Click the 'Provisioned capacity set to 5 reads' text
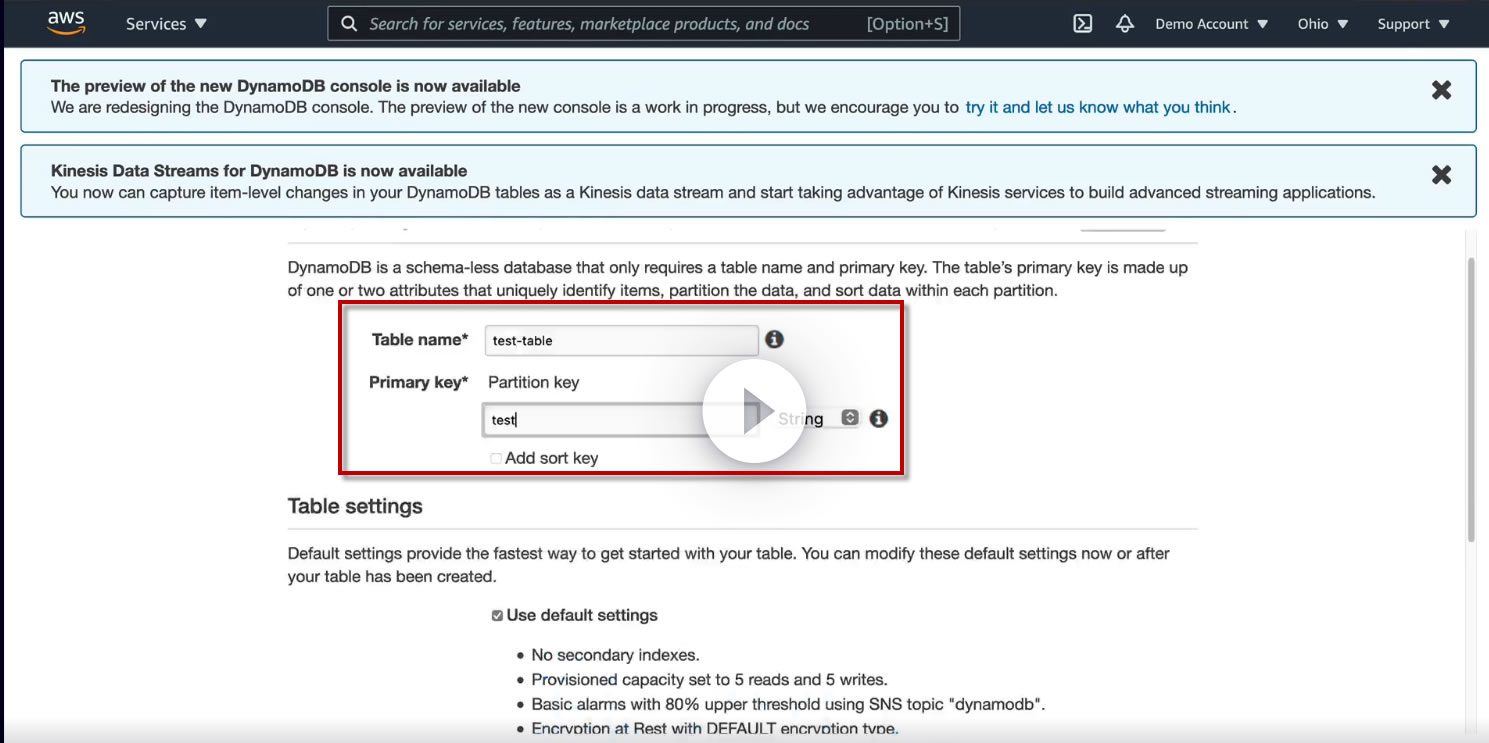Image resolution: width=1489 pixels, height=743 pixels. coord(709,680)
